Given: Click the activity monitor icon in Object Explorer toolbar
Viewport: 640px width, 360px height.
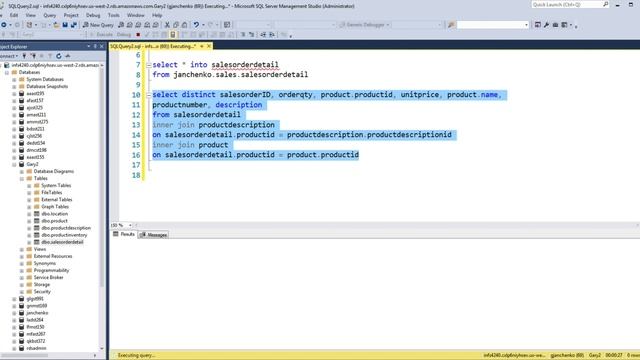Looking at the screenshot, I should click(68, 56).
